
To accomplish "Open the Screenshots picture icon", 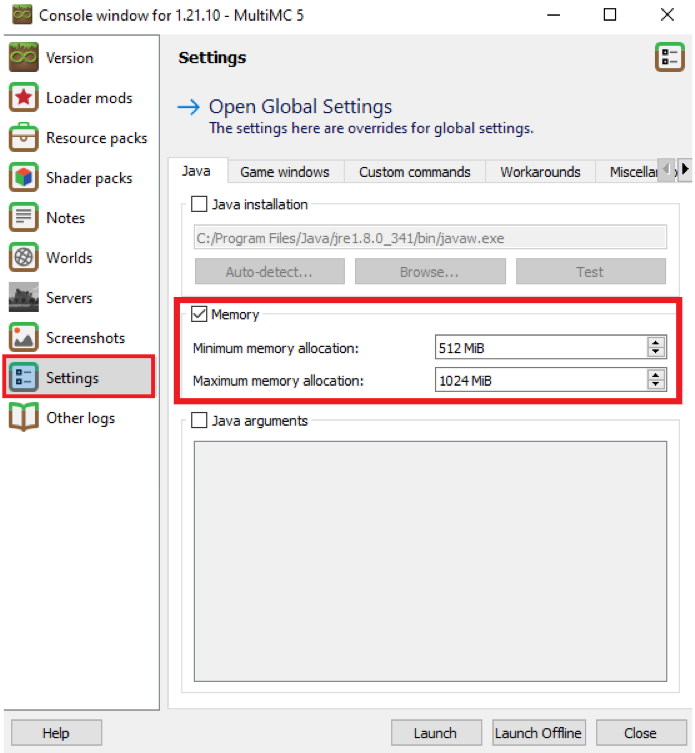I will 23,338.
